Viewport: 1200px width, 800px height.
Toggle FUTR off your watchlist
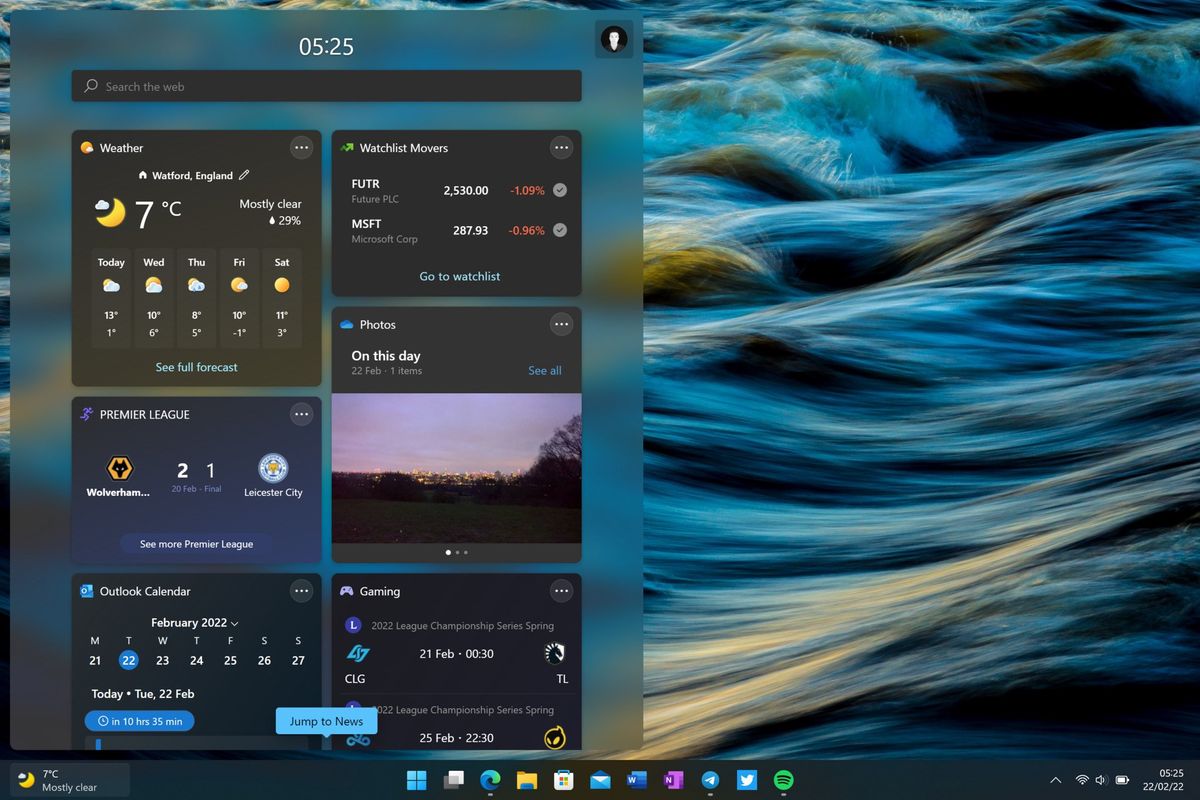[x=560, y=189]
